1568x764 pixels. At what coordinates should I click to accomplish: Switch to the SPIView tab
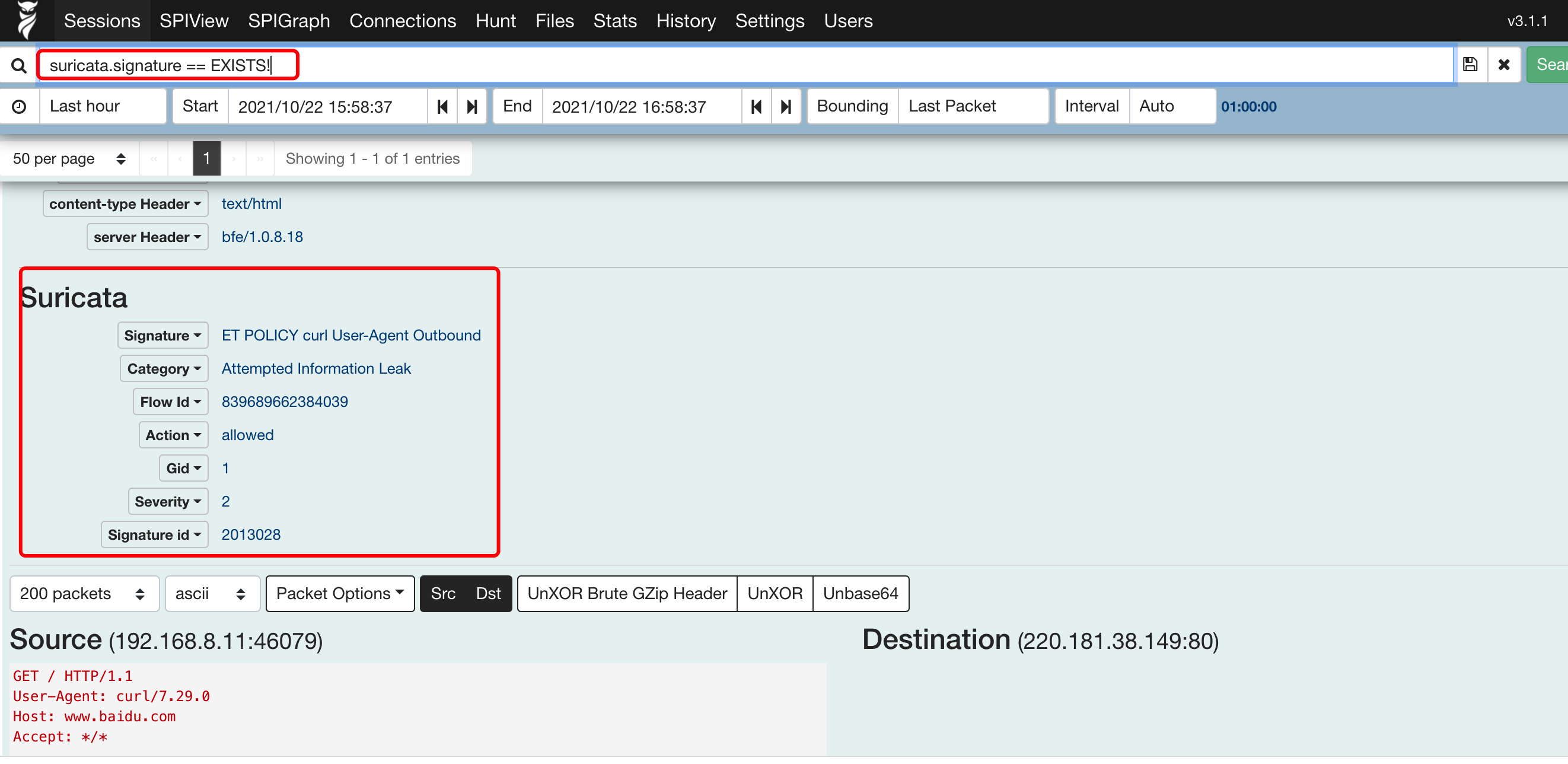(x=193, y=21)
